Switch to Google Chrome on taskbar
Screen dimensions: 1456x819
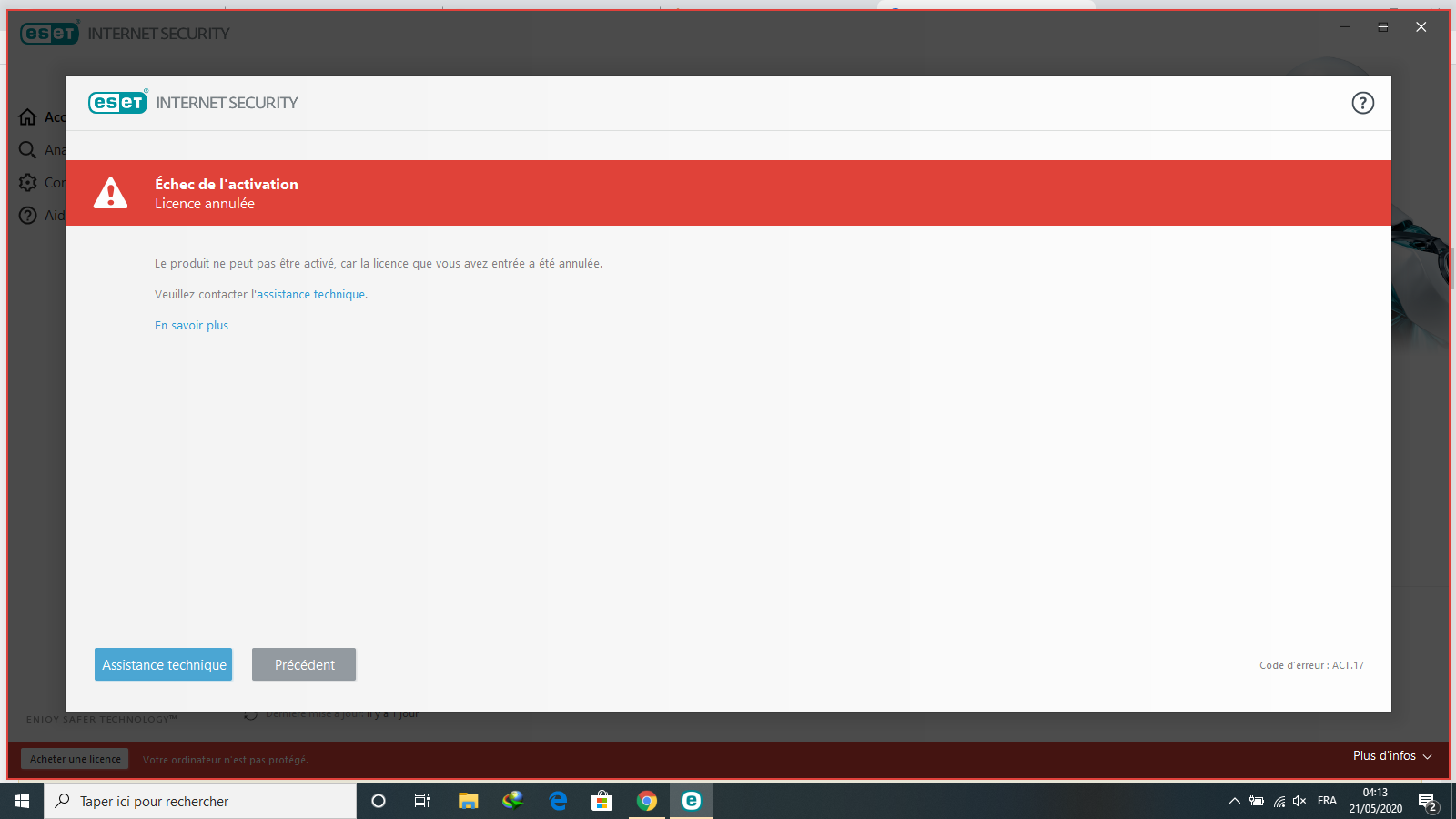[x=647, y=801]
